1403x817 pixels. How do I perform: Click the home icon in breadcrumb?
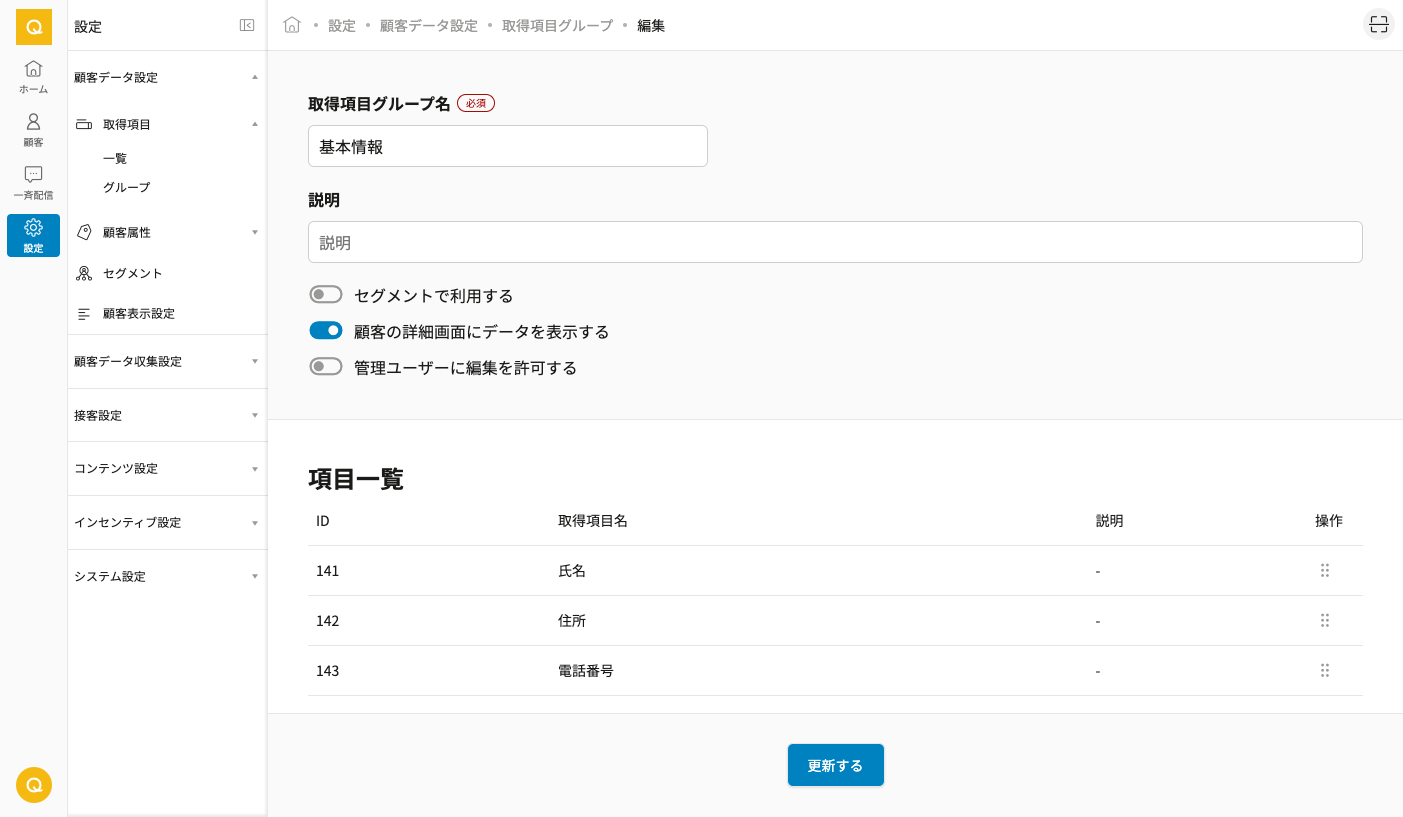[292, 25]
